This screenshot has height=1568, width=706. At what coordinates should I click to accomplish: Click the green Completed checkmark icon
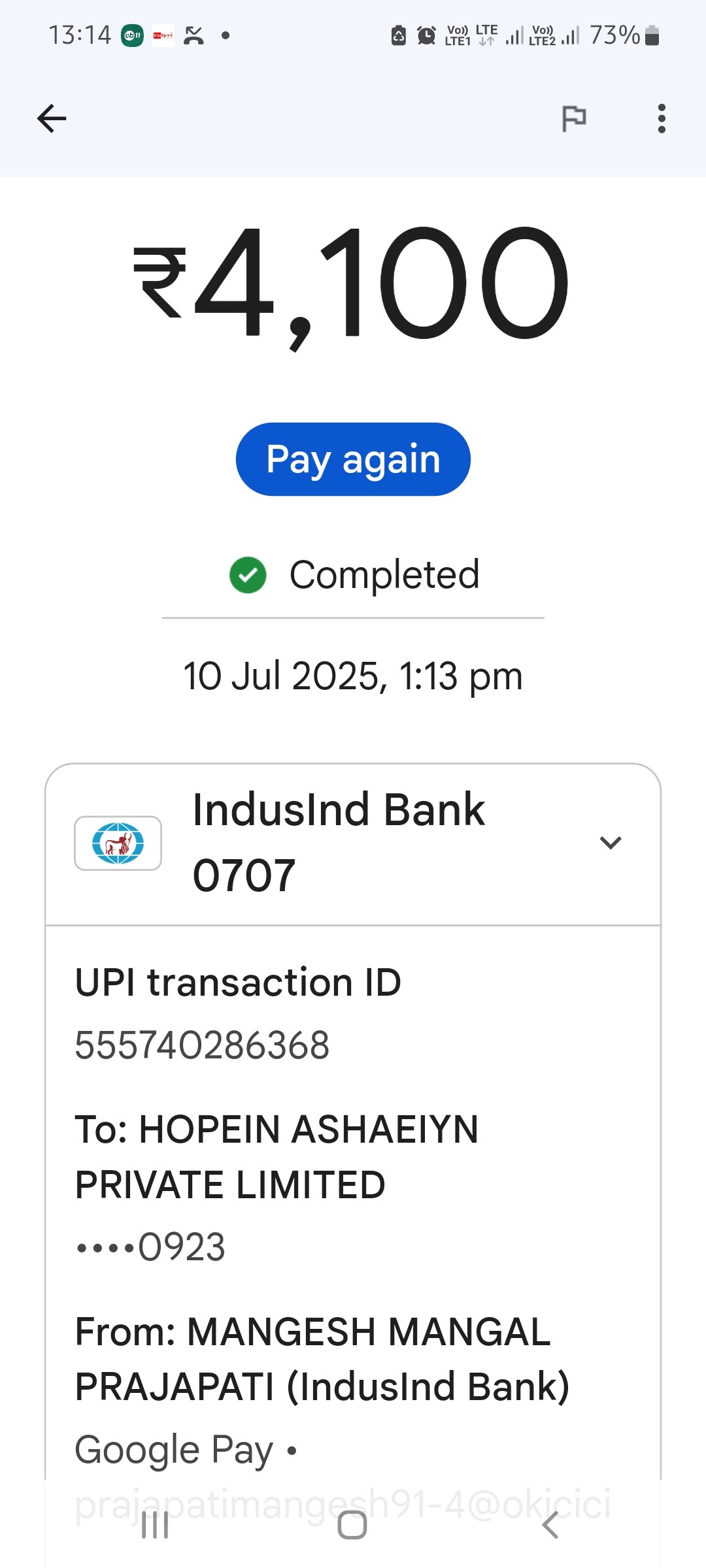point(248,575)
